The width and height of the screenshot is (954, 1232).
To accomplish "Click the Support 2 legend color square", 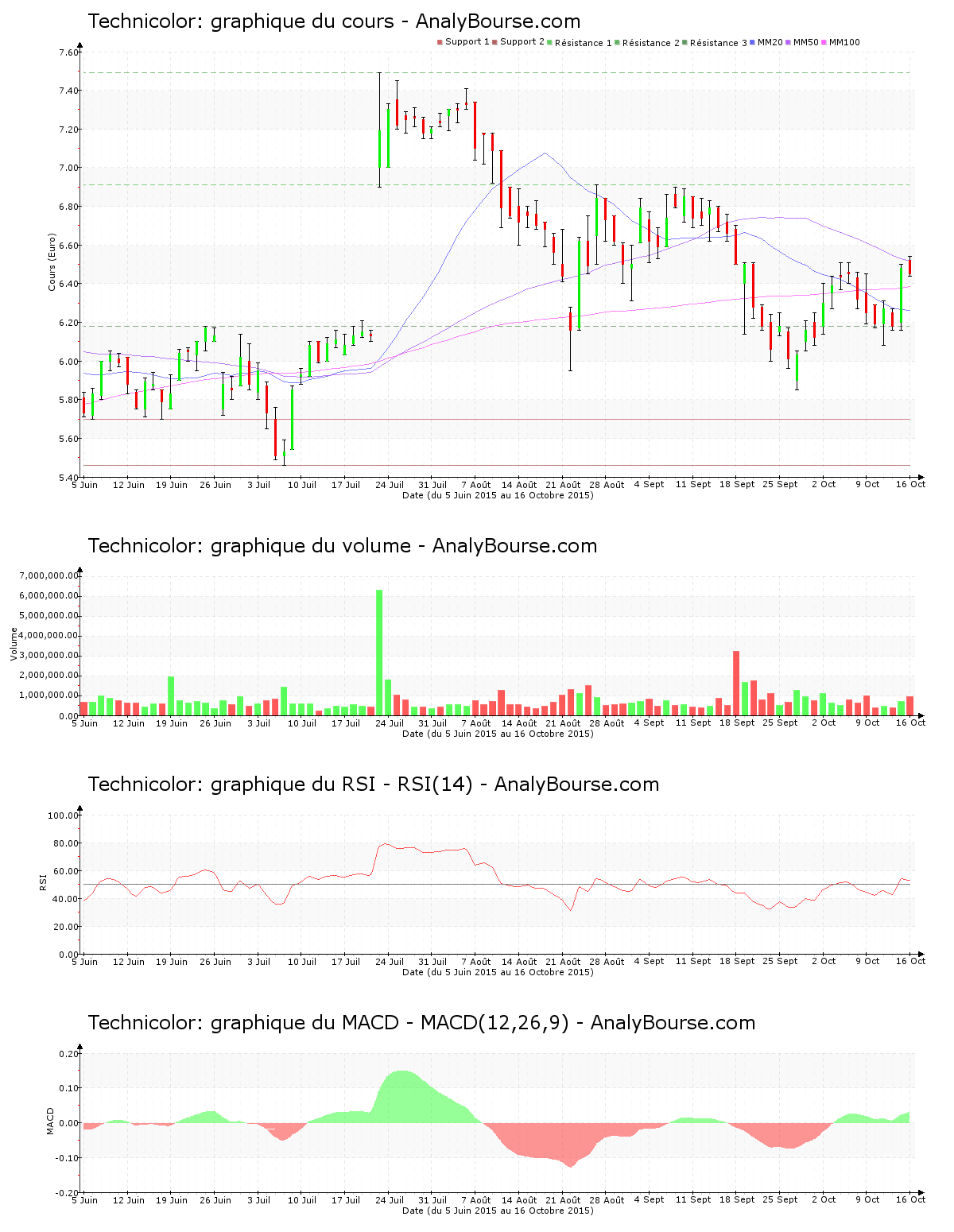I will pyautogui.click(x=494, y=42).
